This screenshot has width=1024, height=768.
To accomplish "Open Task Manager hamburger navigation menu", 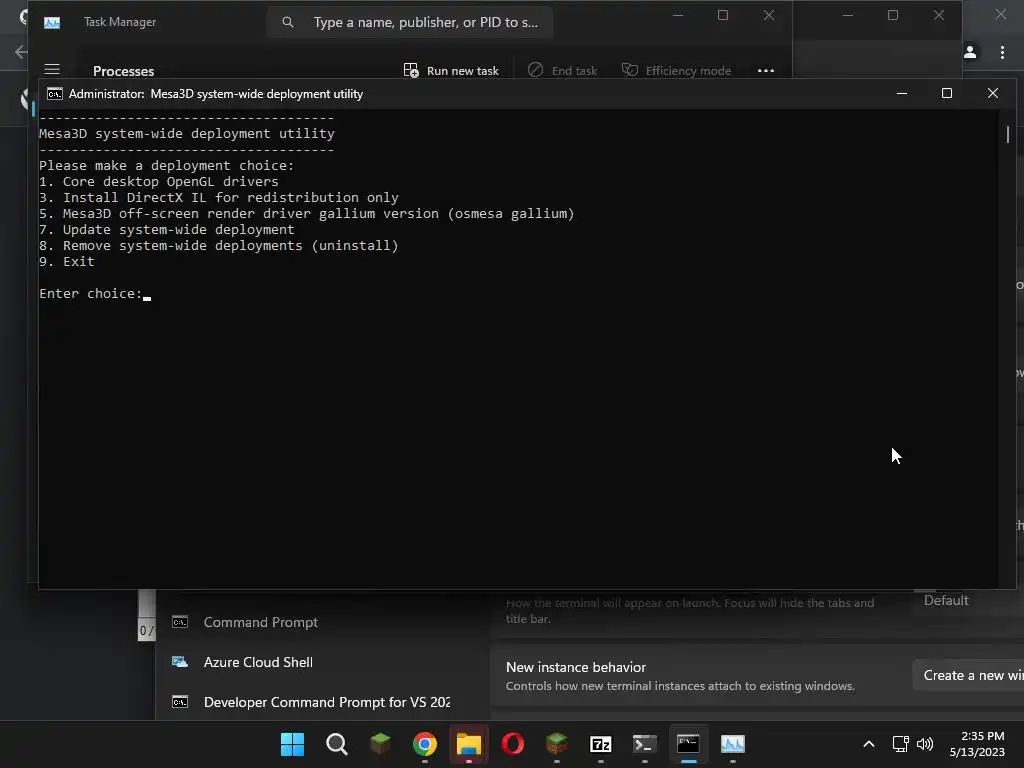I will 52,69.
